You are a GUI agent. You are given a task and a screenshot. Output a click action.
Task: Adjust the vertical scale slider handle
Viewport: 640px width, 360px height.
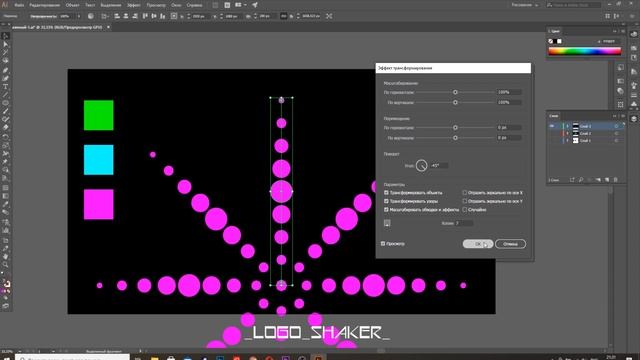pyautogui.click(x=455, y=102)
